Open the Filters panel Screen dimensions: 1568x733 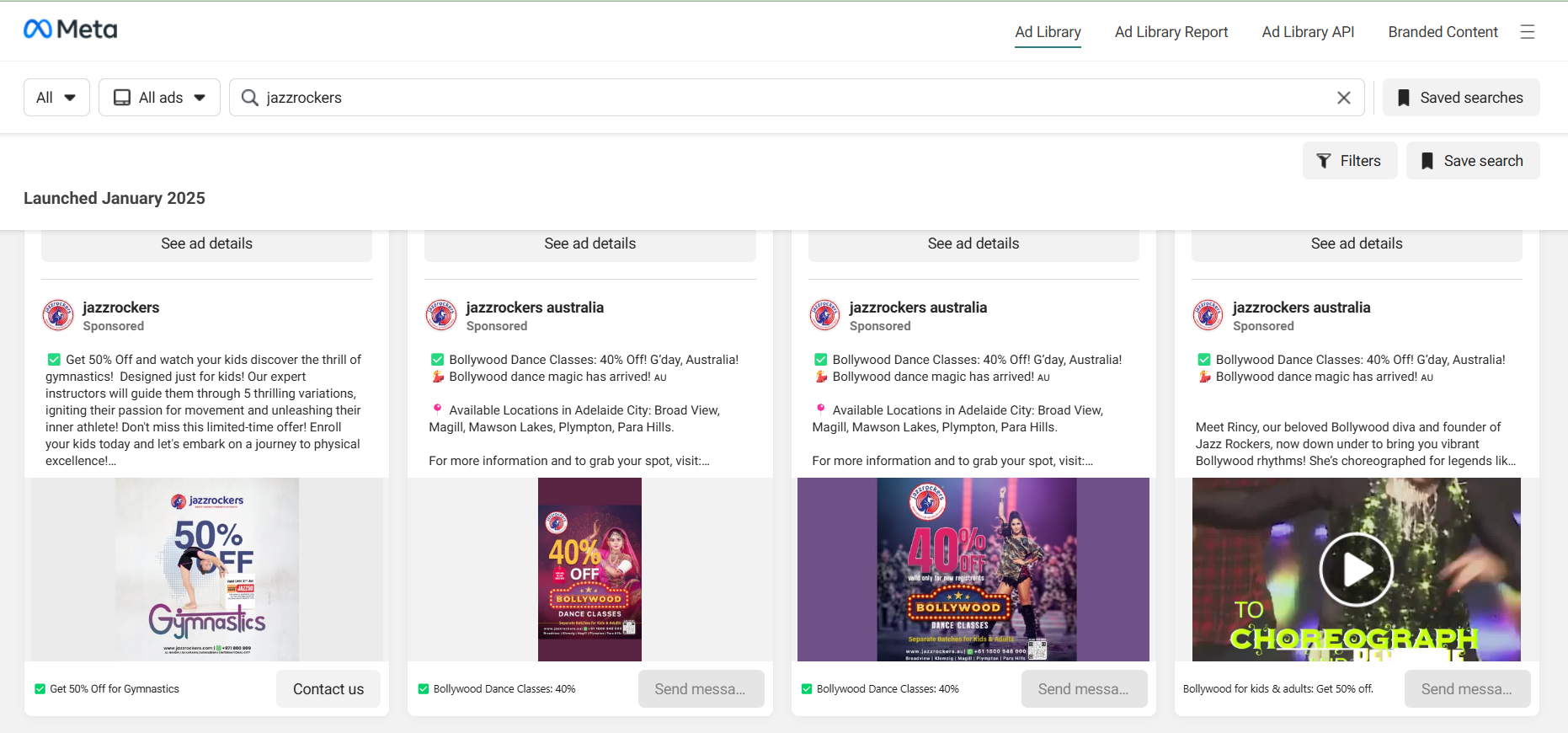pos(1349,161)
